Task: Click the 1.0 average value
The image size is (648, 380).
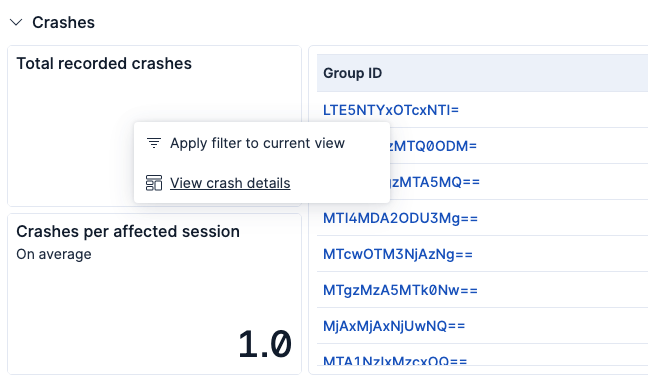Action: (265, 344)
